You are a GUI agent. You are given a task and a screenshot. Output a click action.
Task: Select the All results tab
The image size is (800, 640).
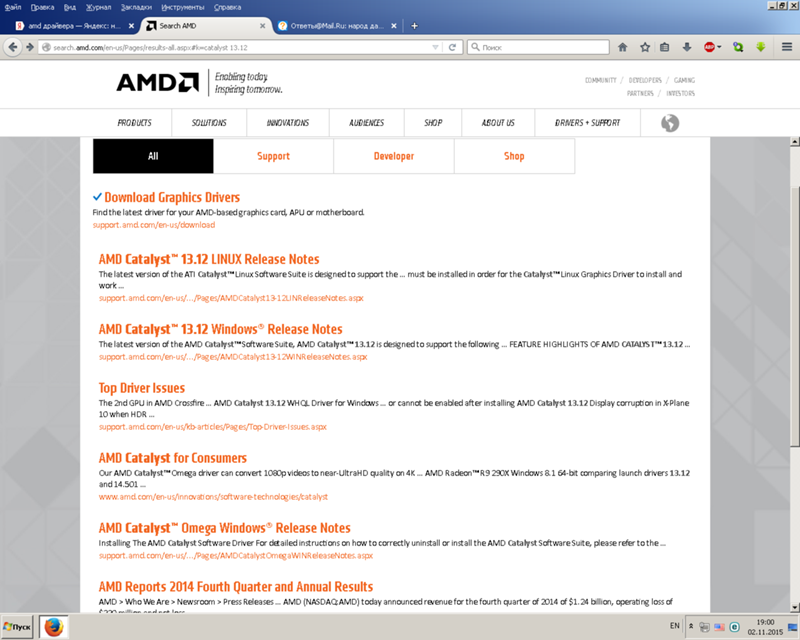tap(153, 156)
